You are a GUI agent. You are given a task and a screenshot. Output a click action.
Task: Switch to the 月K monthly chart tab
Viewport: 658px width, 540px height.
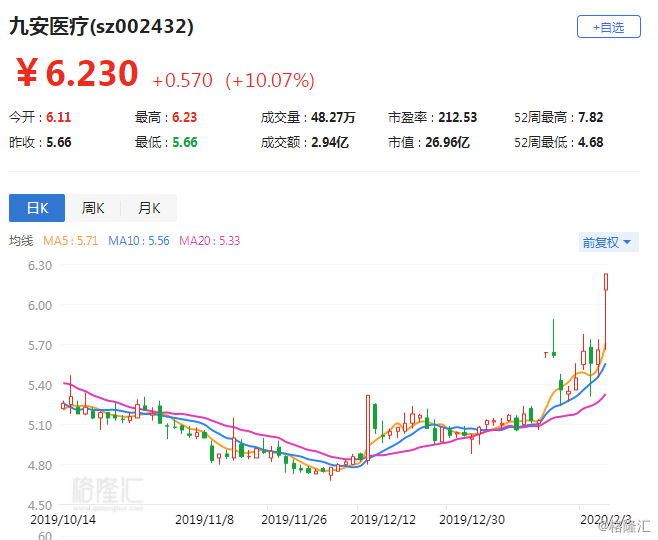[149, 208]
